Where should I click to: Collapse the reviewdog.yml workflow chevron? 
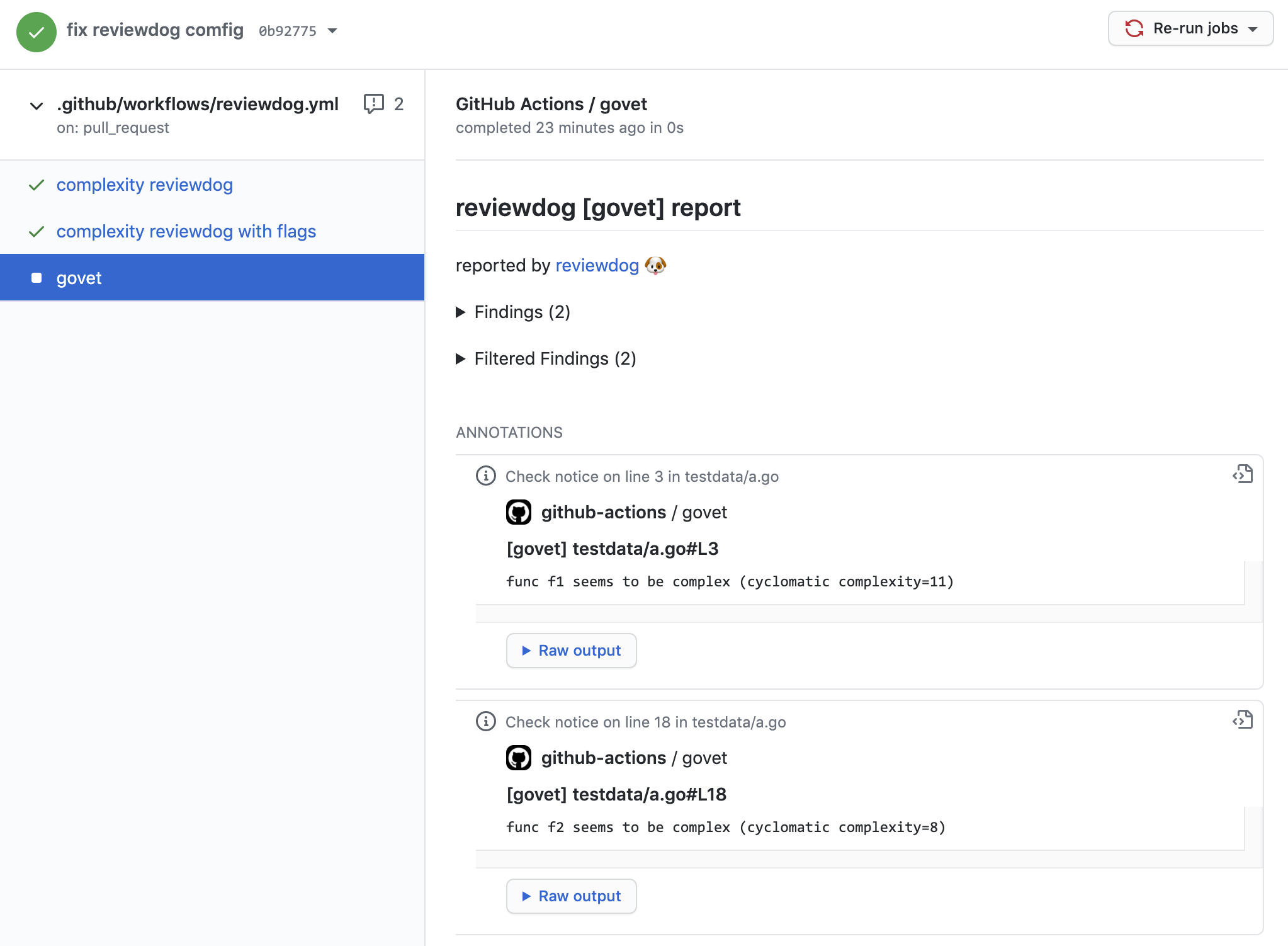(37, 106)
